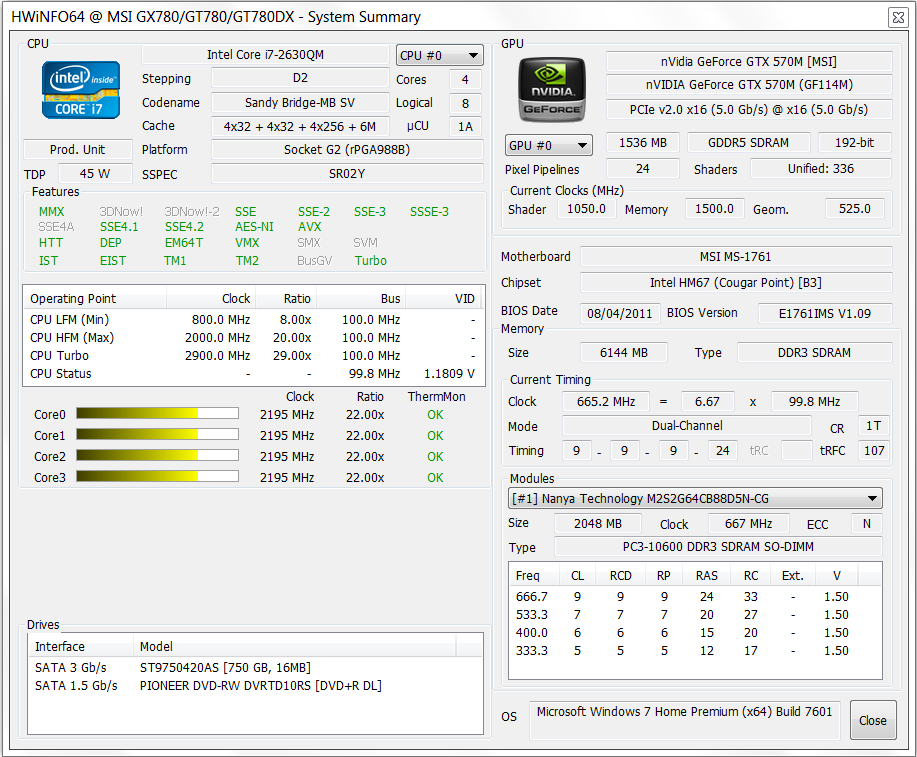Select the CPU Status row
Screen dimensions: 917x757
coord(254,374)
